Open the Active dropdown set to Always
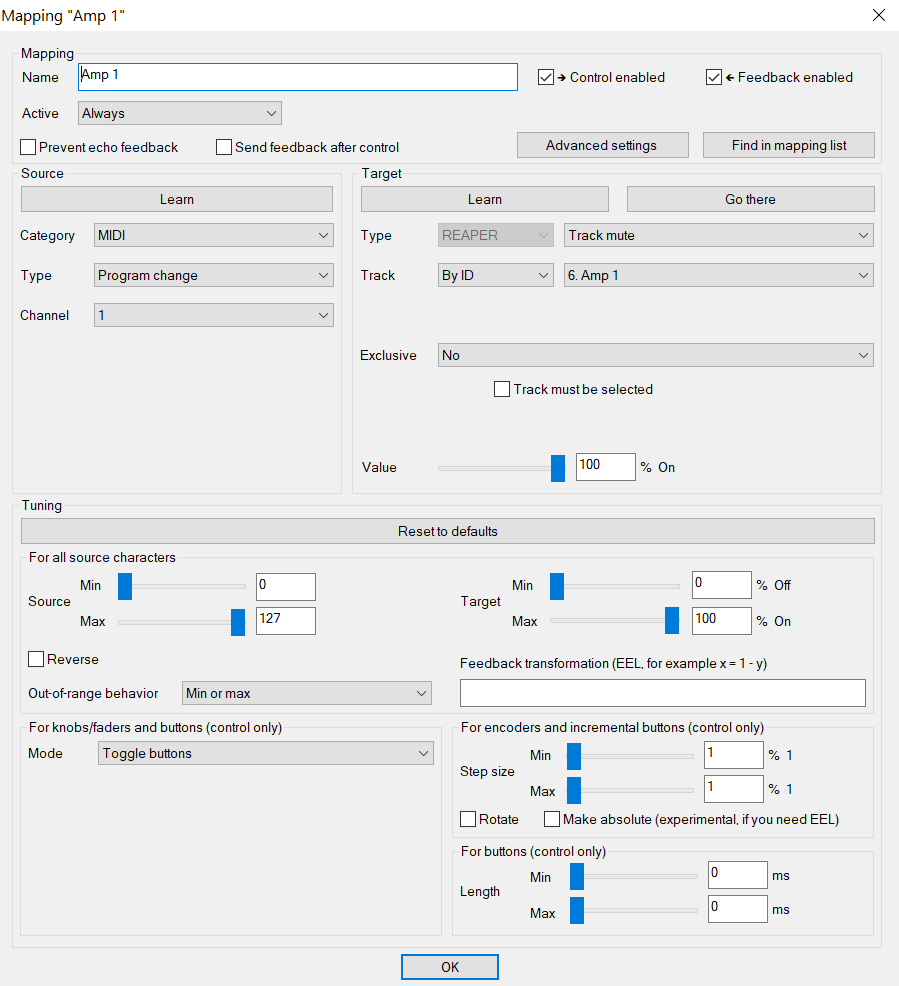Viewport: 899px width, 986px height. pos(179,113)
